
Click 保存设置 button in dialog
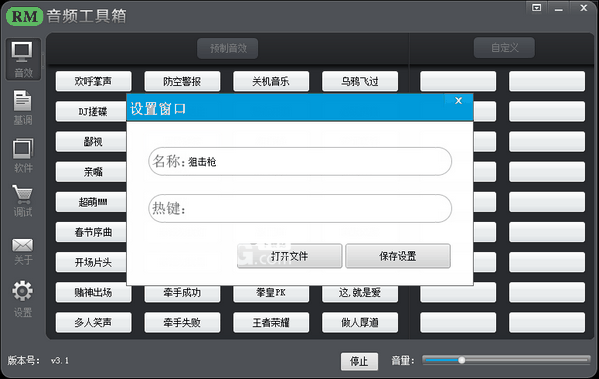point(398,256)
